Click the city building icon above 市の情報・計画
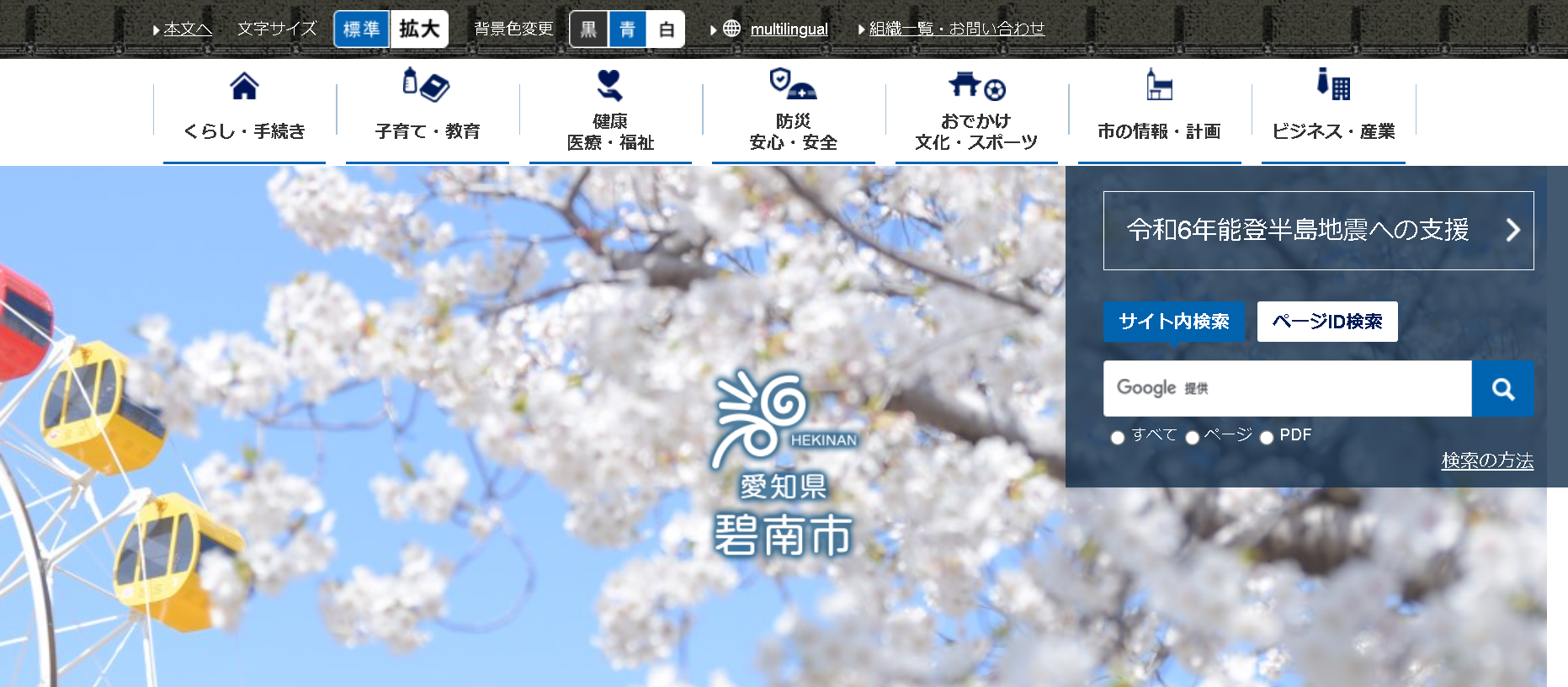 1159,84
